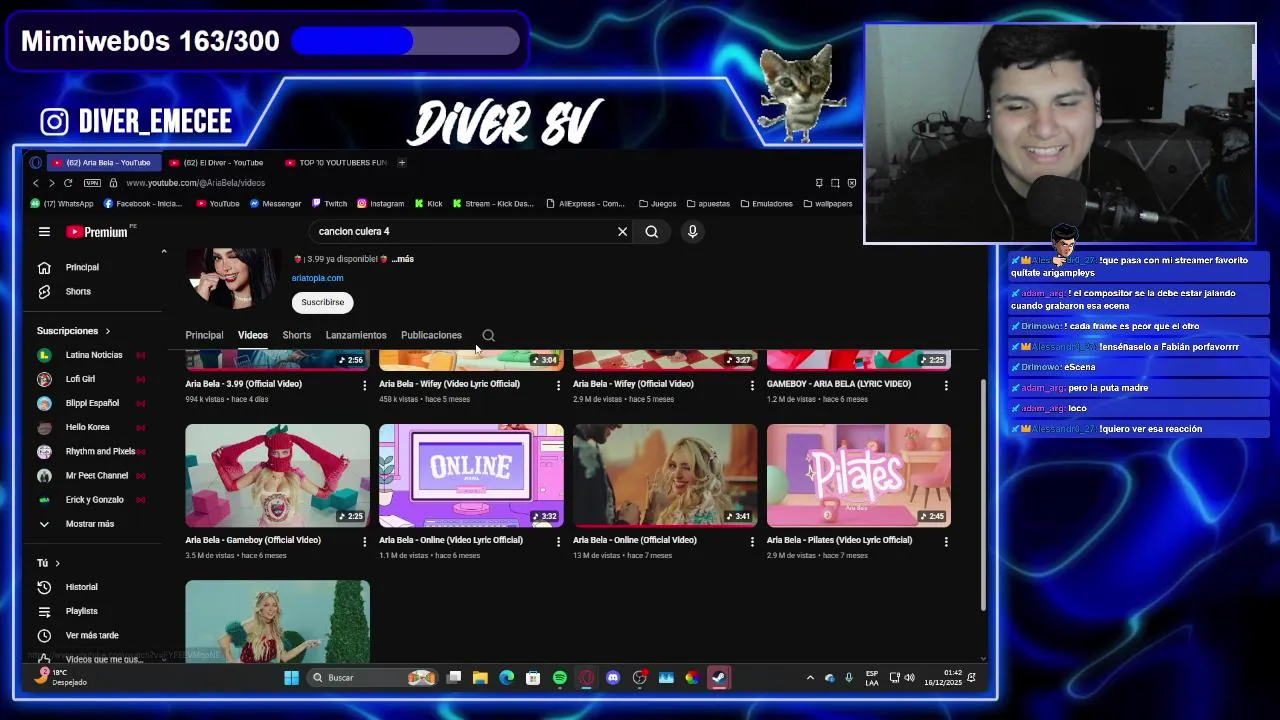Show hidden system tray icons chevron
The height and width of the screenshot is (720, 1280).
click(x=810, y=678)
